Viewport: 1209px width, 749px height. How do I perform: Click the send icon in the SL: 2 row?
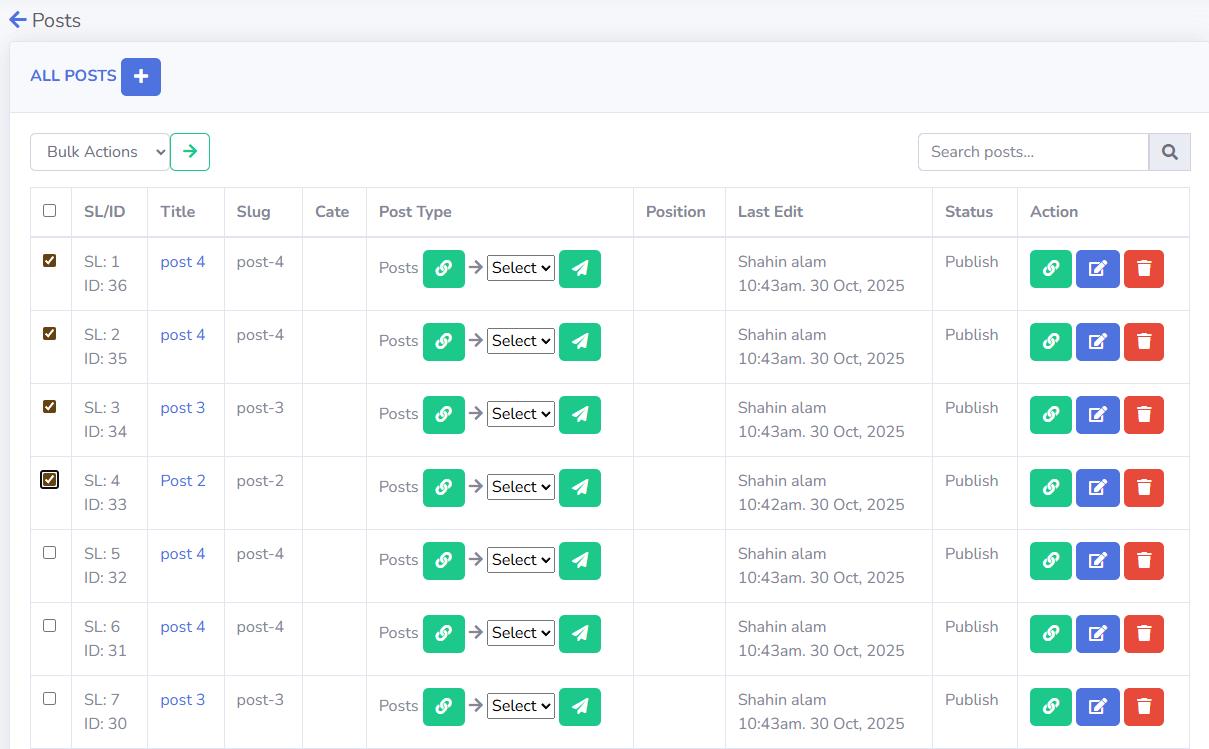tap(580, 341)
